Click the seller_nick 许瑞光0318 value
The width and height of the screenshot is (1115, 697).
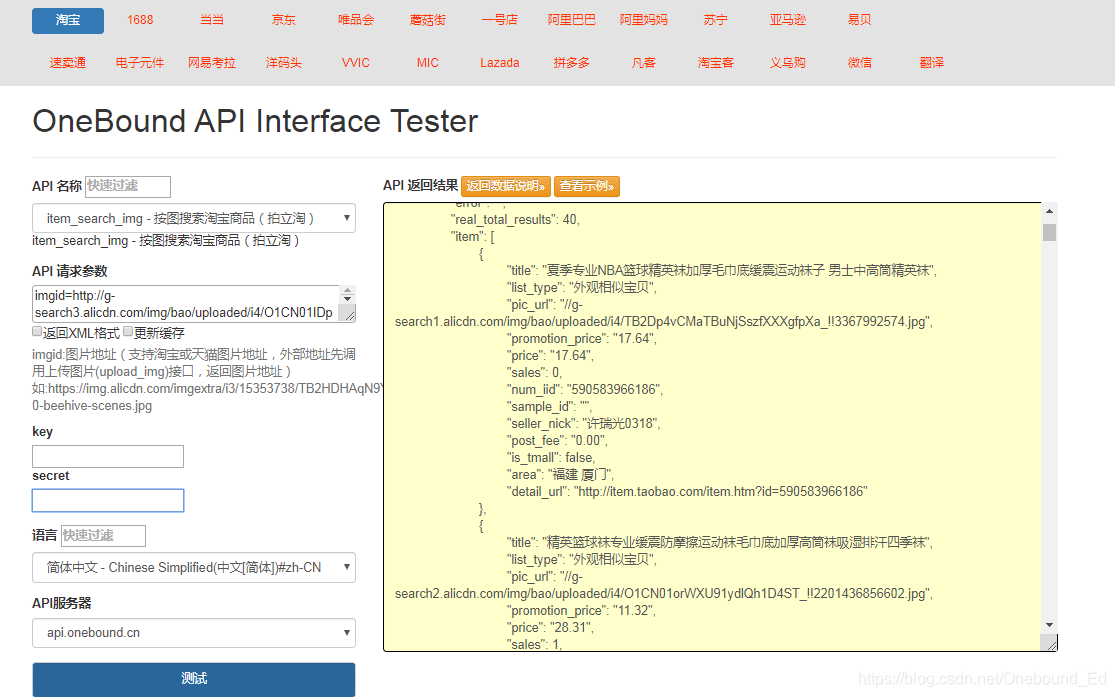[x=621, y=424]
